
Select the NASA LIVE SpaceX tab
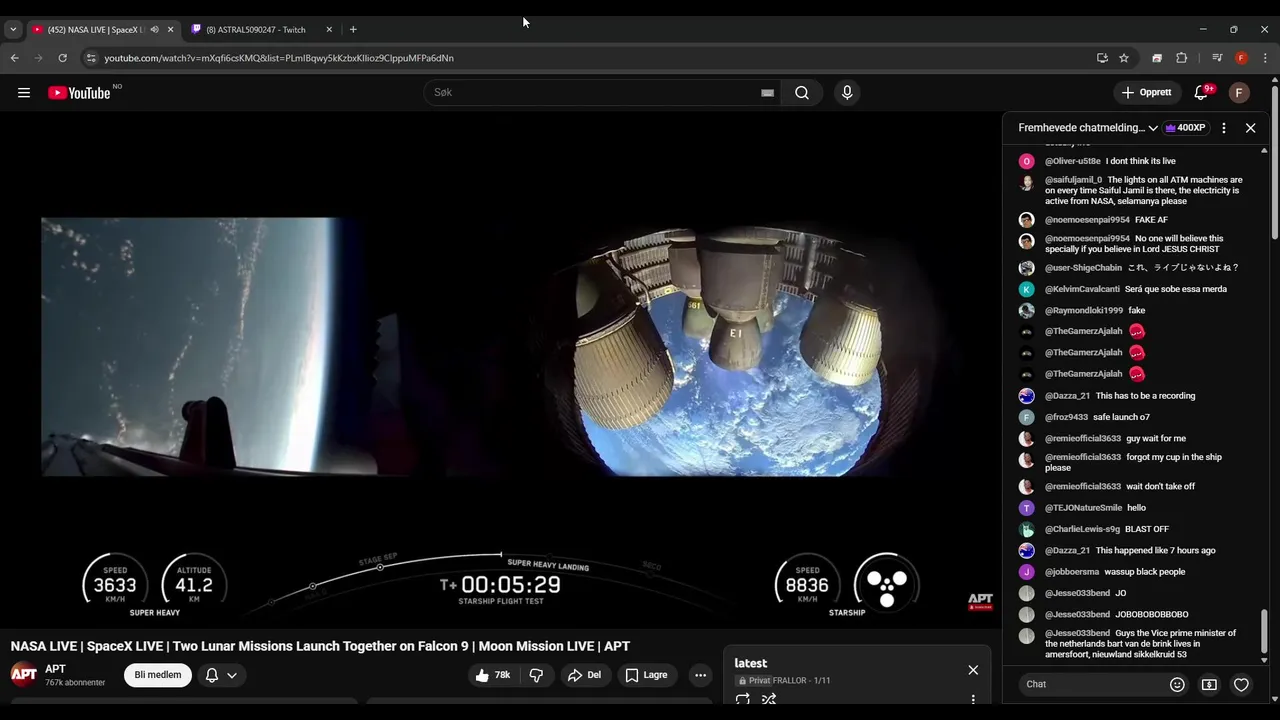[x=97, y=29]
